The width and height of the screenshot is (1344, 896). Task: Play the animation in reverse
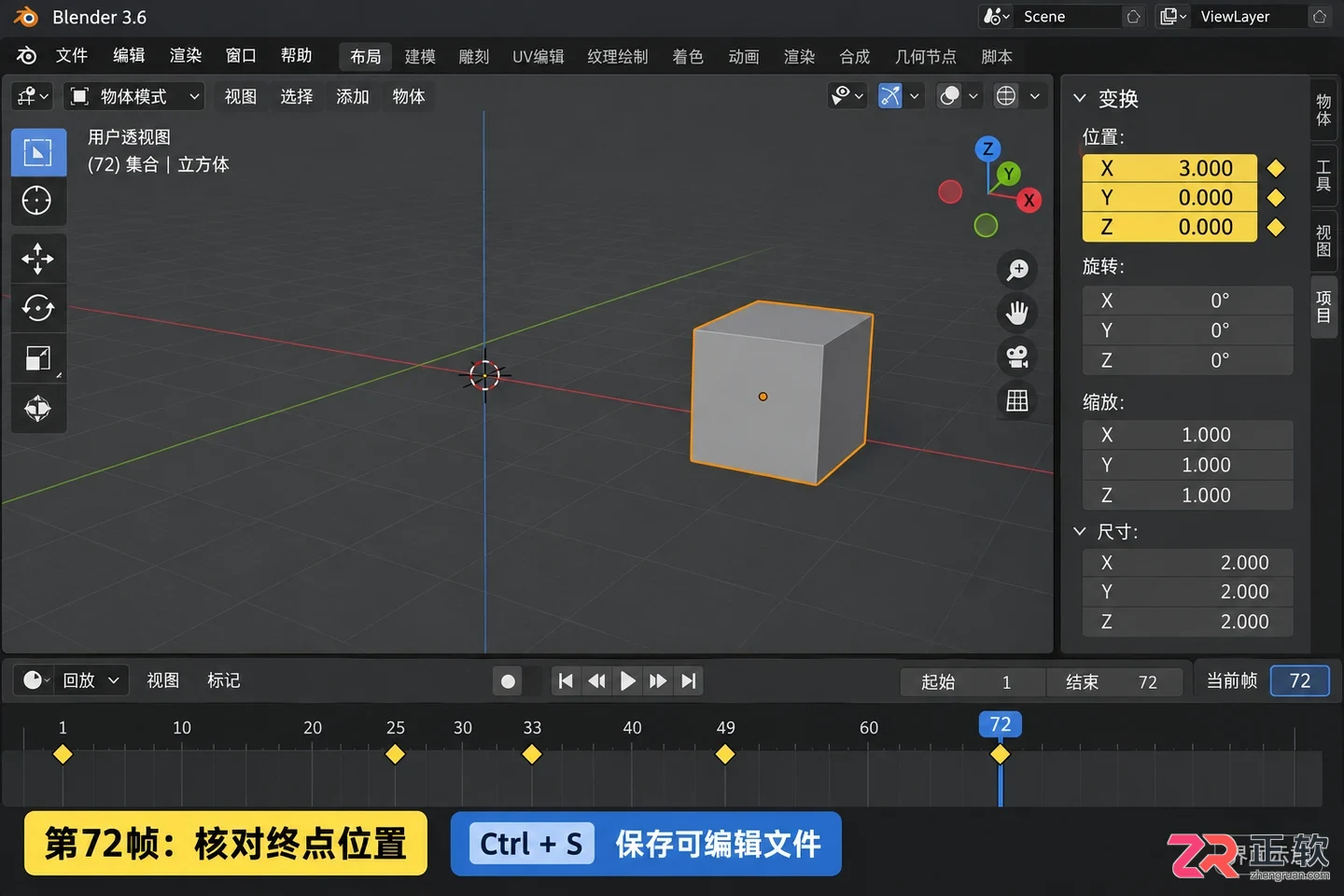click(597, 681)
